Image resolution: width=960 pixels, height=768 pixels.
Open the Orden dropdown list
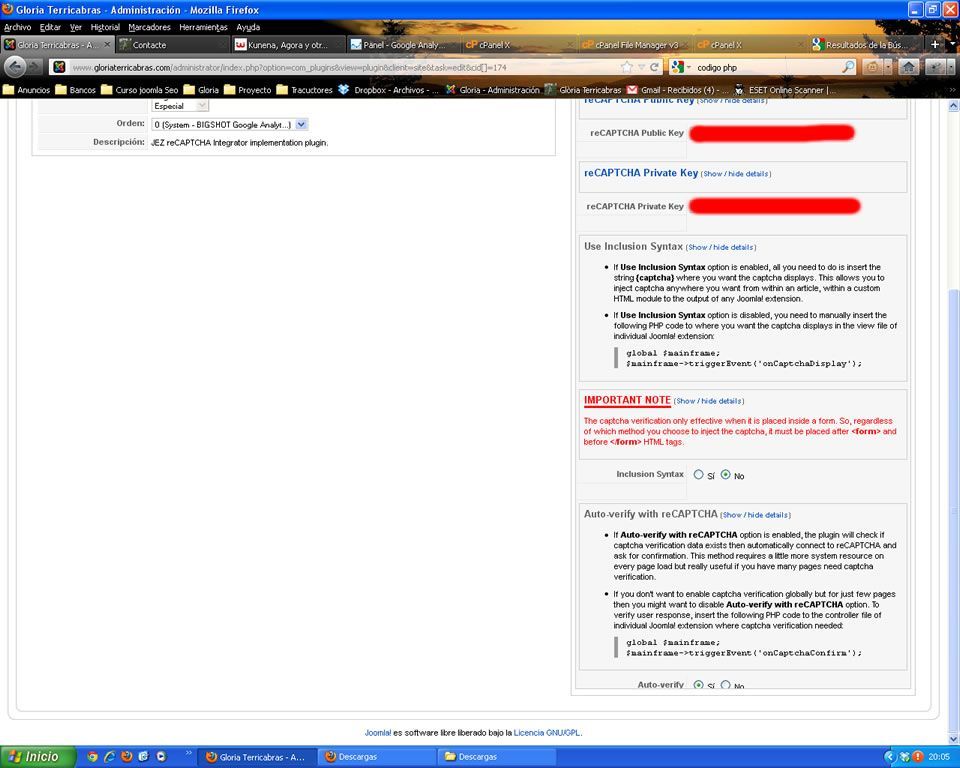(230, 124)
